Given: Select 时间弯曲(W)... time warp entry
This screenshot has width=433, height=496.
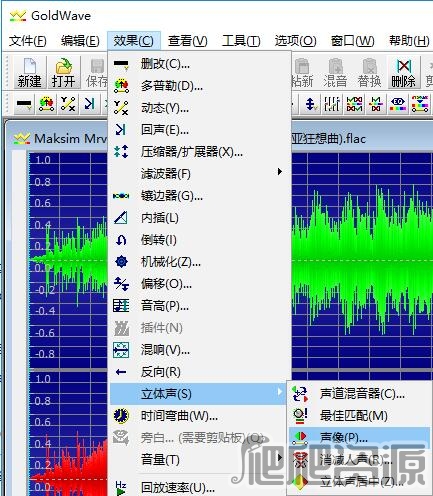Looking at the screenshot, I should (198, 416).
